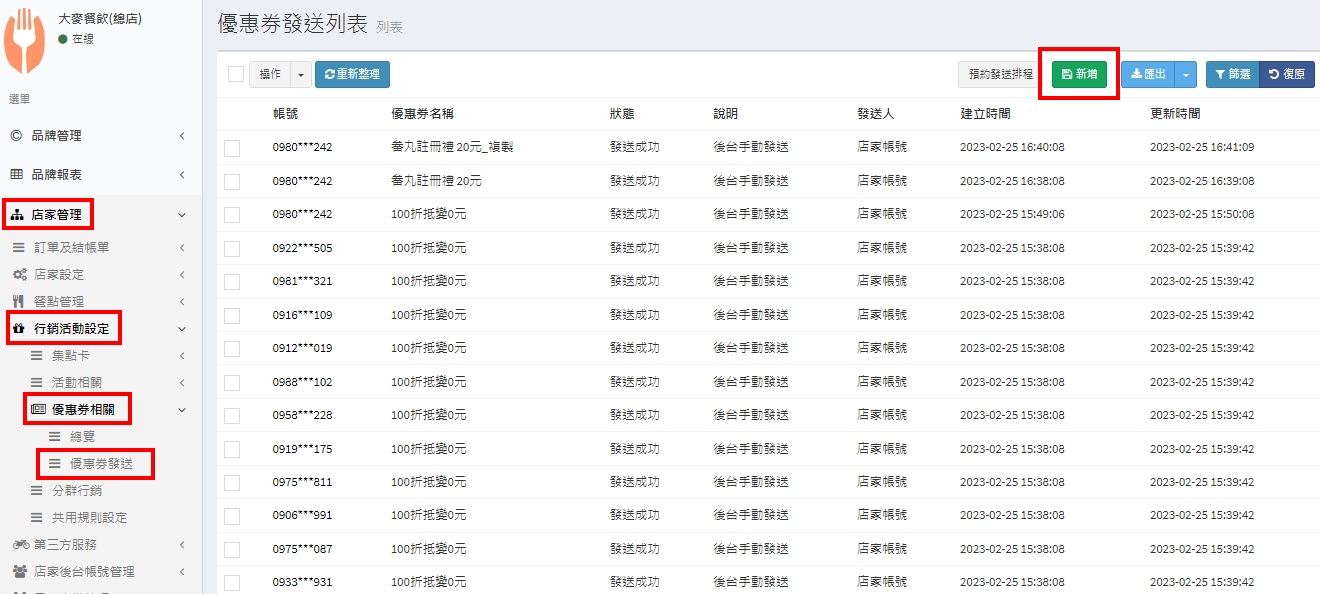Click the 行銷活動設定 gift icon
This screenshot has height=594, width=1320.
point(18,328)
